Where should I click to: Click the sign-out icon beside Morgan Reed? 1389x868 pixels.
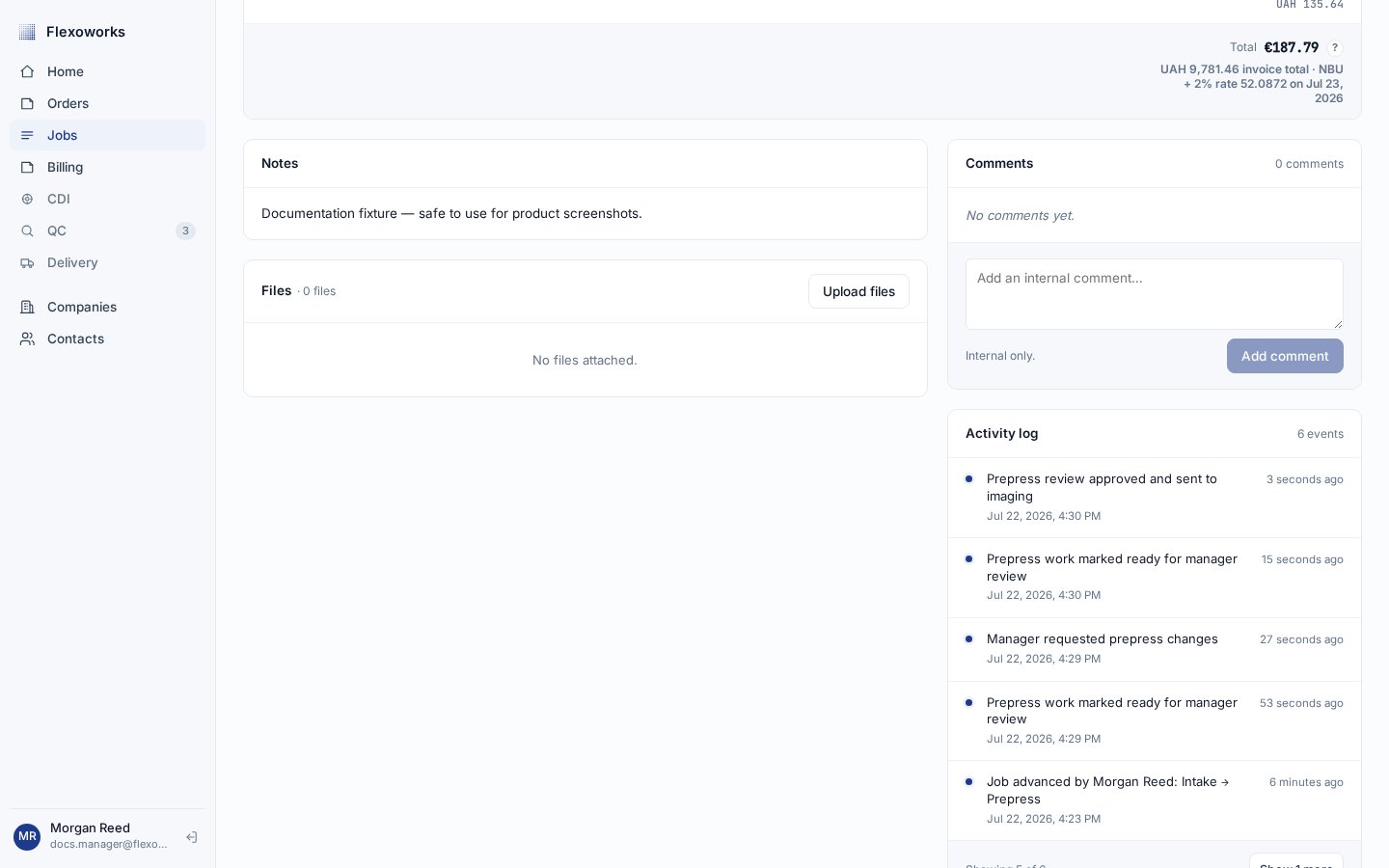(192, 837)
